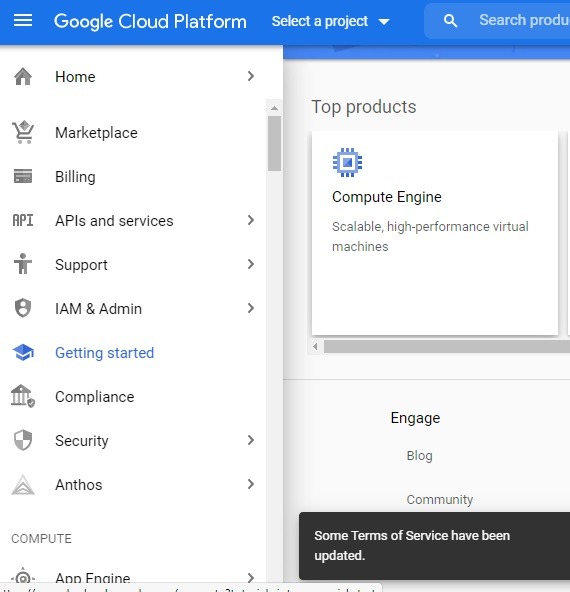This screenshot has height=592, width=570.
Task: Click the COMPUTE section heading
Action: [42, 538]
